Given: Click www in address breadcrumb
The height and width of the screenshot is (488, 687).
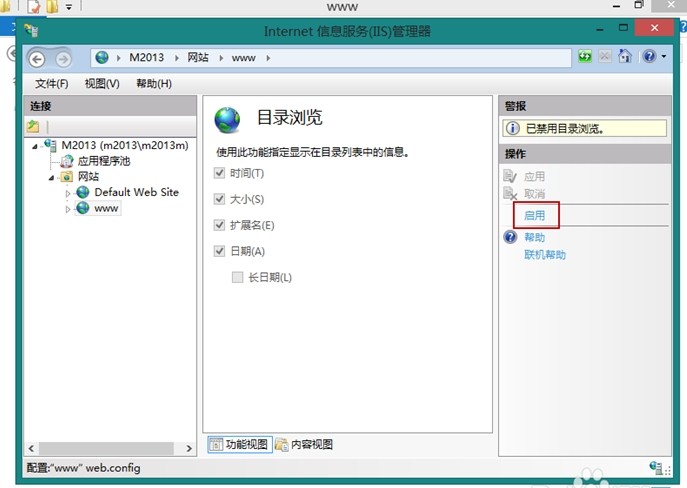Looking at the screenshot, I should [244, 58].
